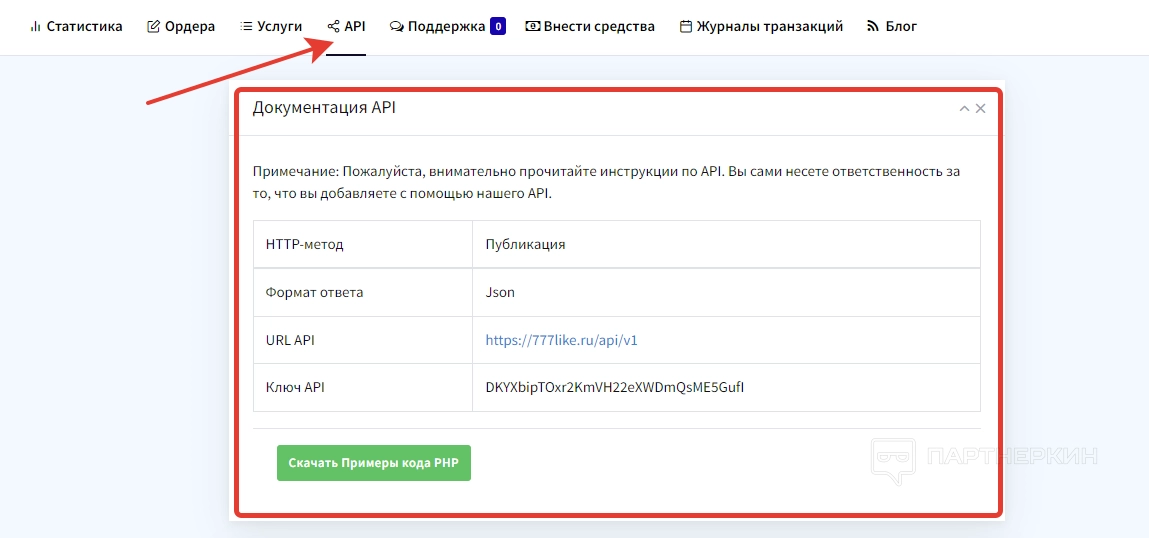The image size is (1149, 538).
Task: Close the Документация API panel
Action: (981, 109)
